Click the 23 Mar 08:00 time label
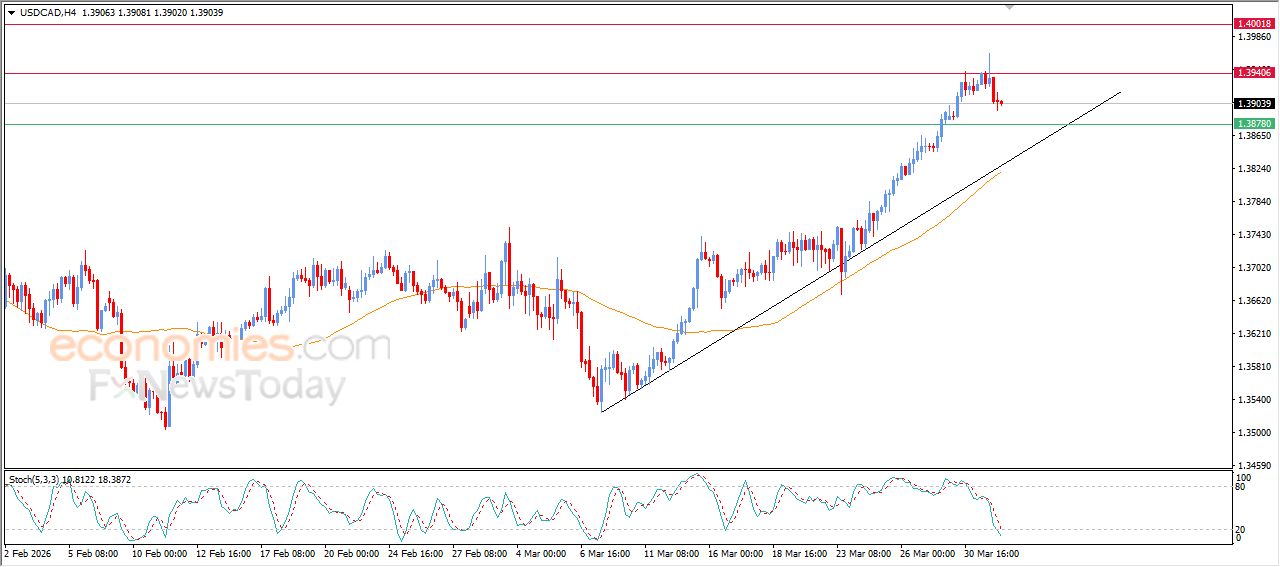 pos(863,553)
